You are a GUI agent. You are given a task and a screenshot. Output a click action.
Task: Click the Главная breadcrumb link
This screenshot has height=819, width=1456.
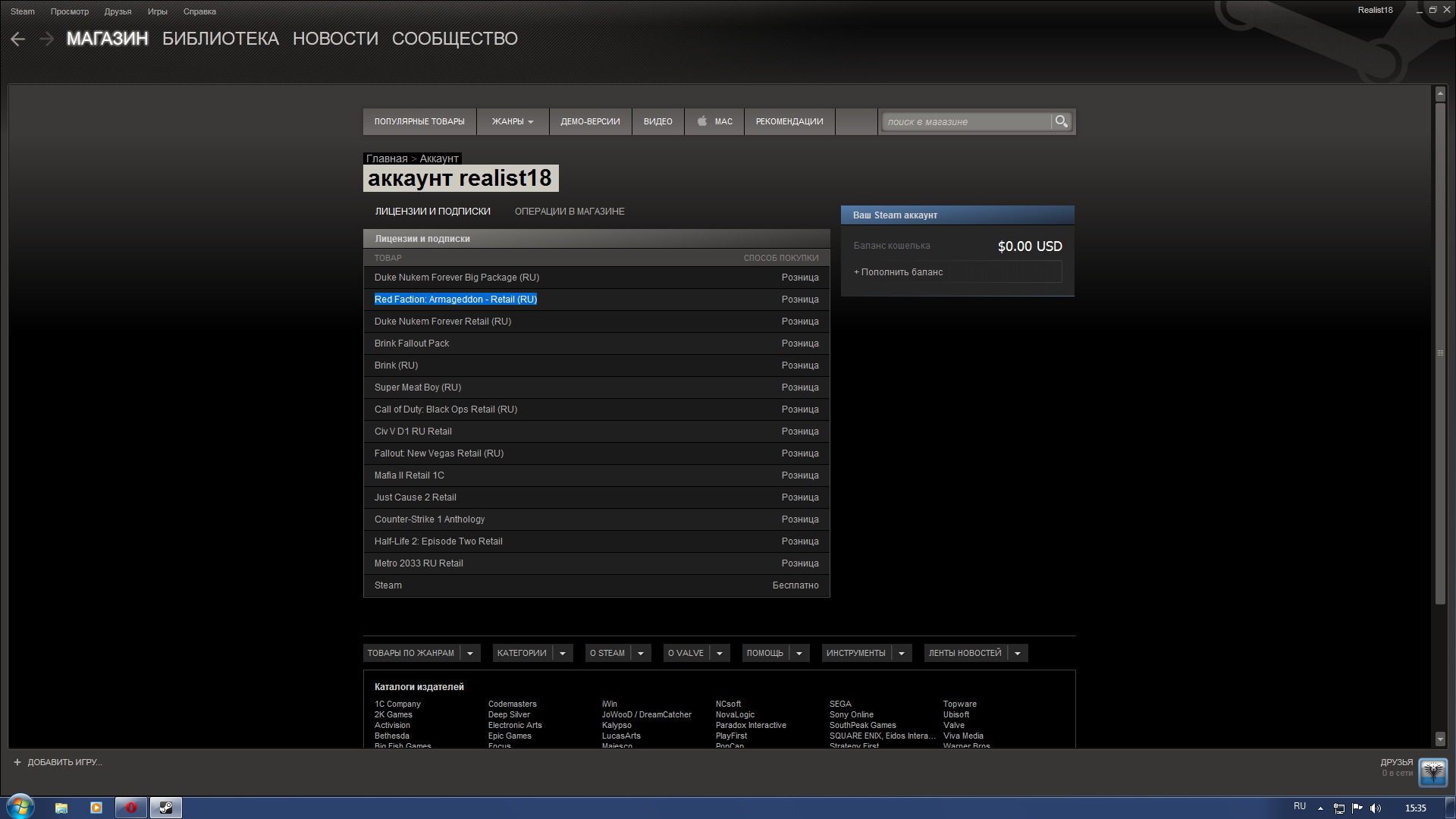tap(387, 158)
